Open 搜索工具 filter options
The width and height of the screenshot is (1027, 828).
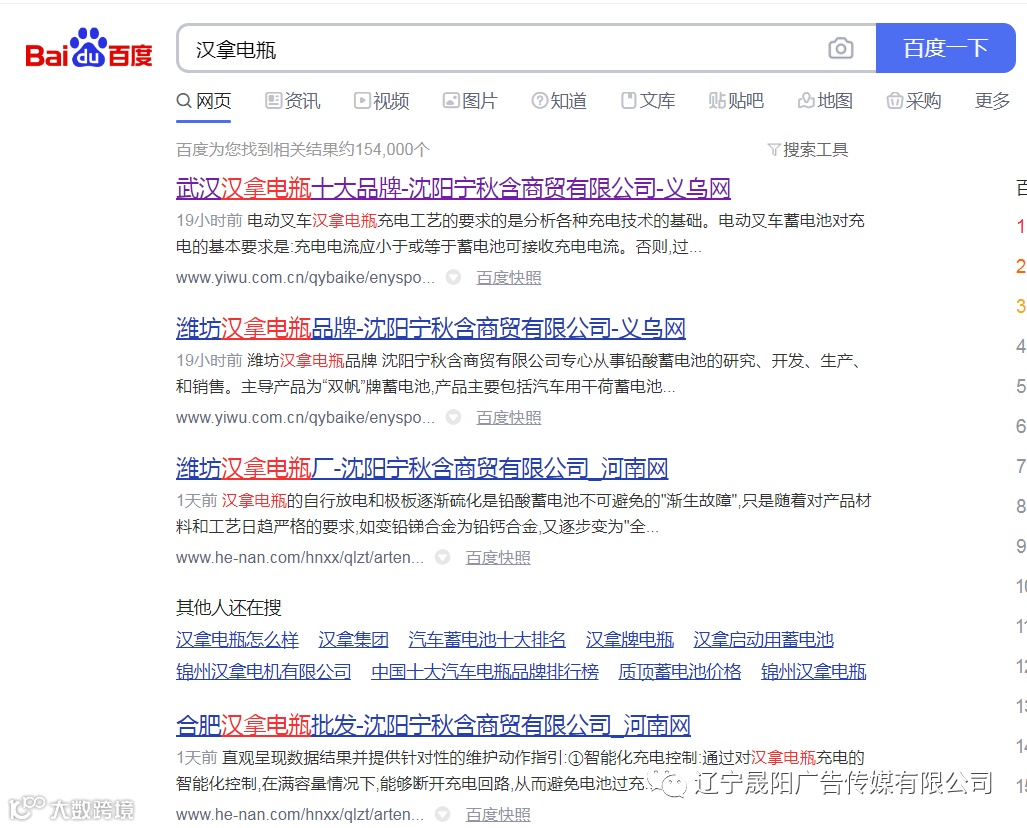(x=808, y=150)
